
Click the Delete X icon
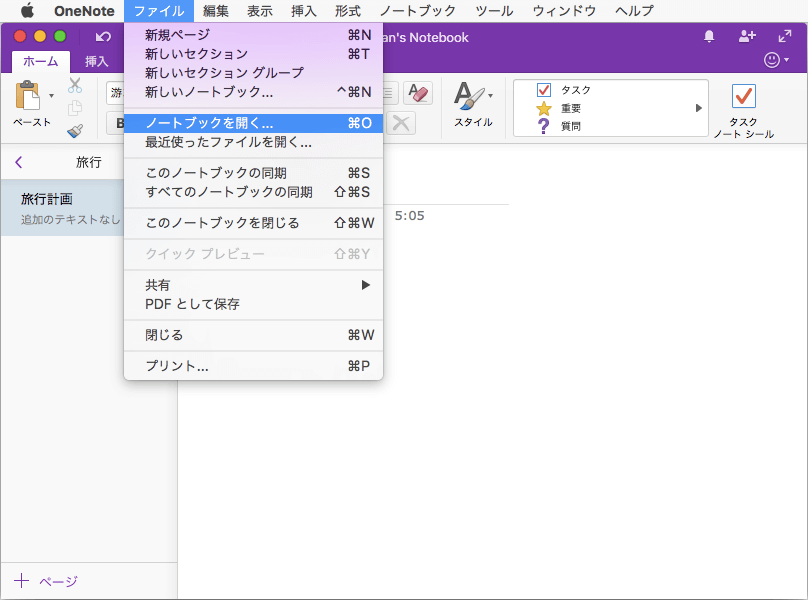[x=401, y=124]
